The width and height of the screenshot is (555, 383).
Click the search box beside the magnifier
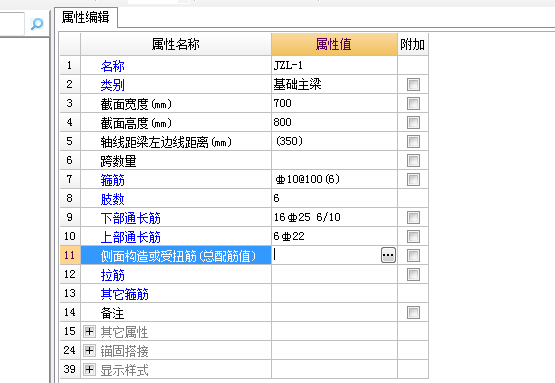pos(12,24)
